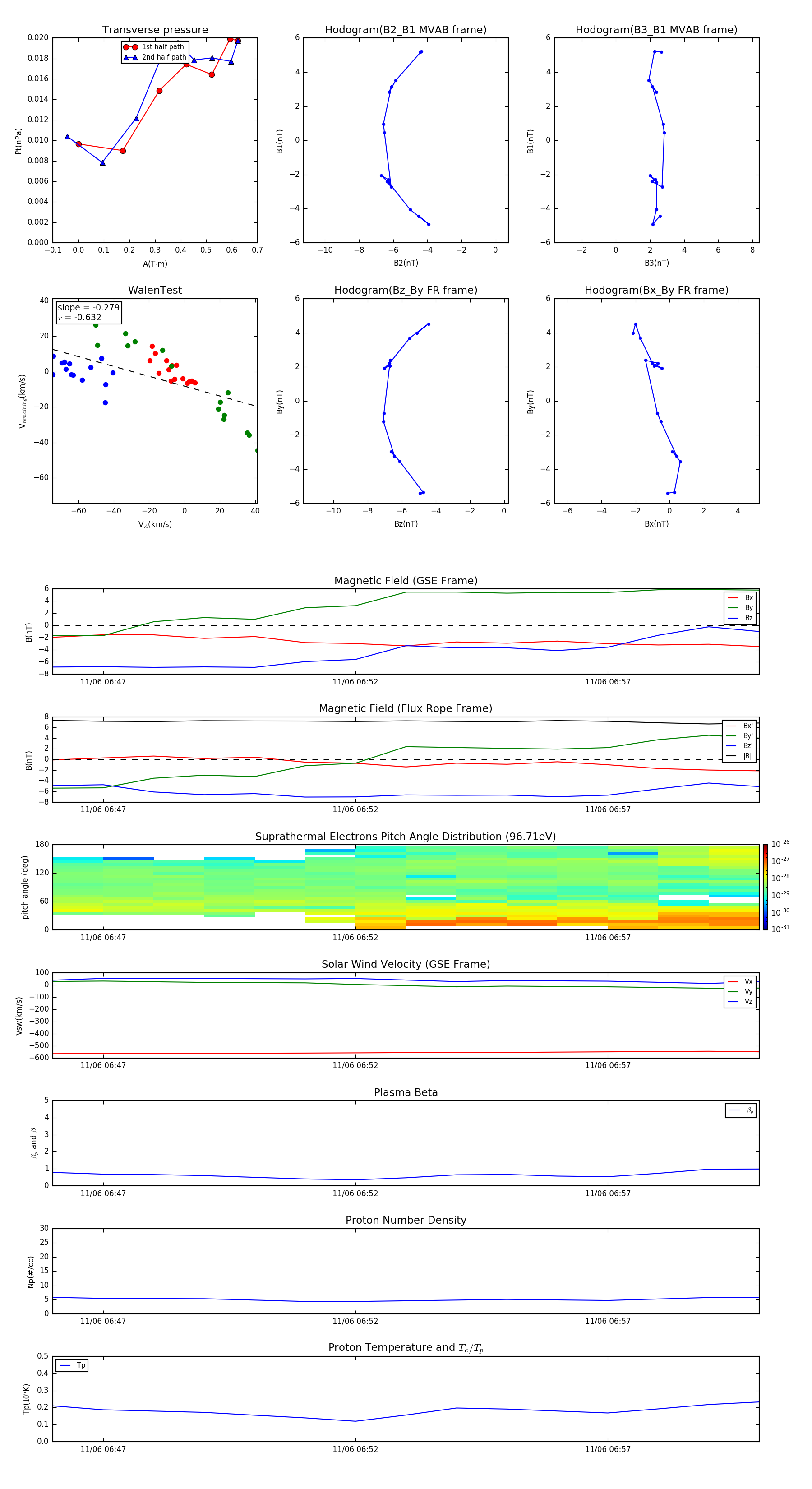812x1489 pixels.
Task: Click the 'Bx' legend entry in GSE magnetic field
Action: (740, 598)
